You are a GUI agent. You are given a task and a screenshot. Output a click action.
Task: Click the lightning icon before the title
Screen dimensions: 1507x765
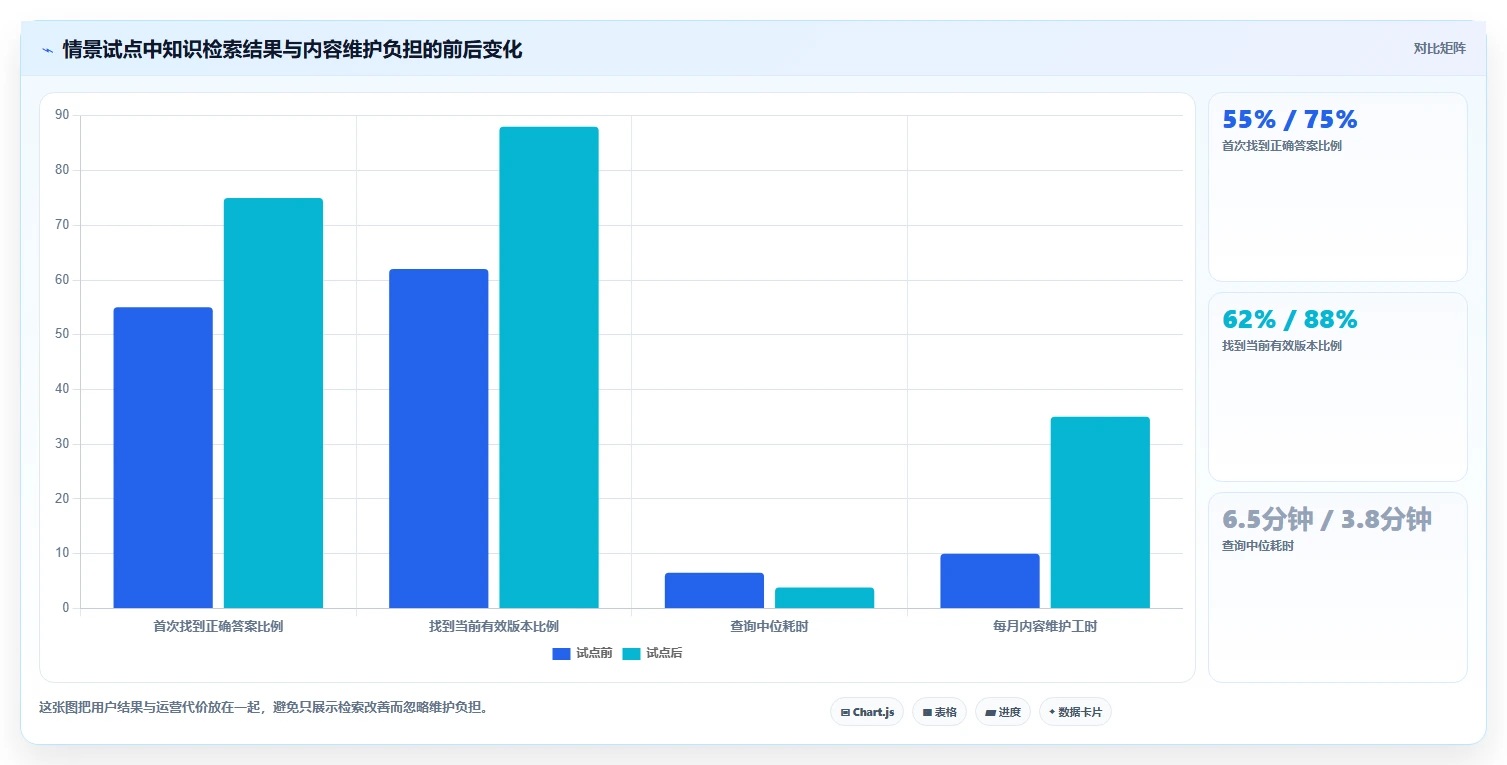tap(47, 50)
